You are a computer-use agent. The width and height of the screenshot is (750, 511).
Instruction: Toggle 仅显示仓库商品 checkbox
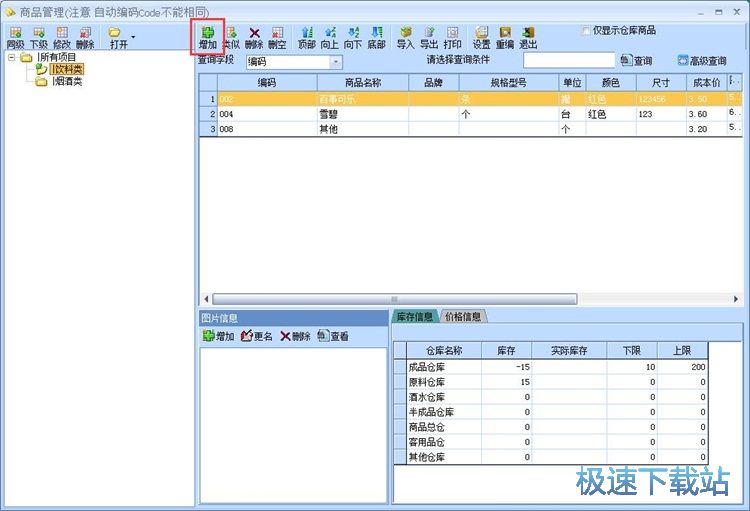[x=586, y=31]
